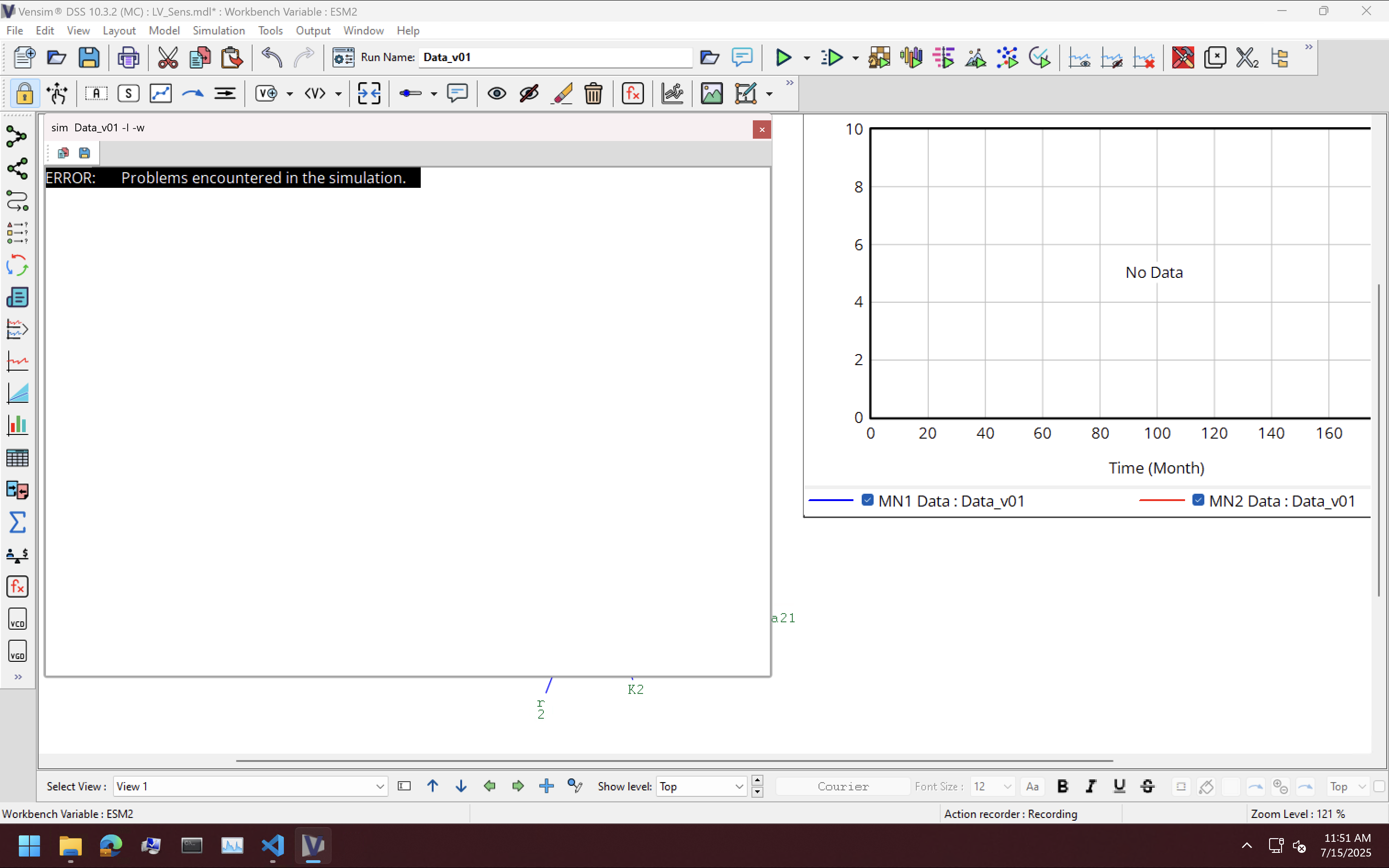Image resolution: width=1389 pixels, height=868 pixels.
Task: Select the Move/Size hand tool
Action: pyautogui.click(x=57, y=93)
